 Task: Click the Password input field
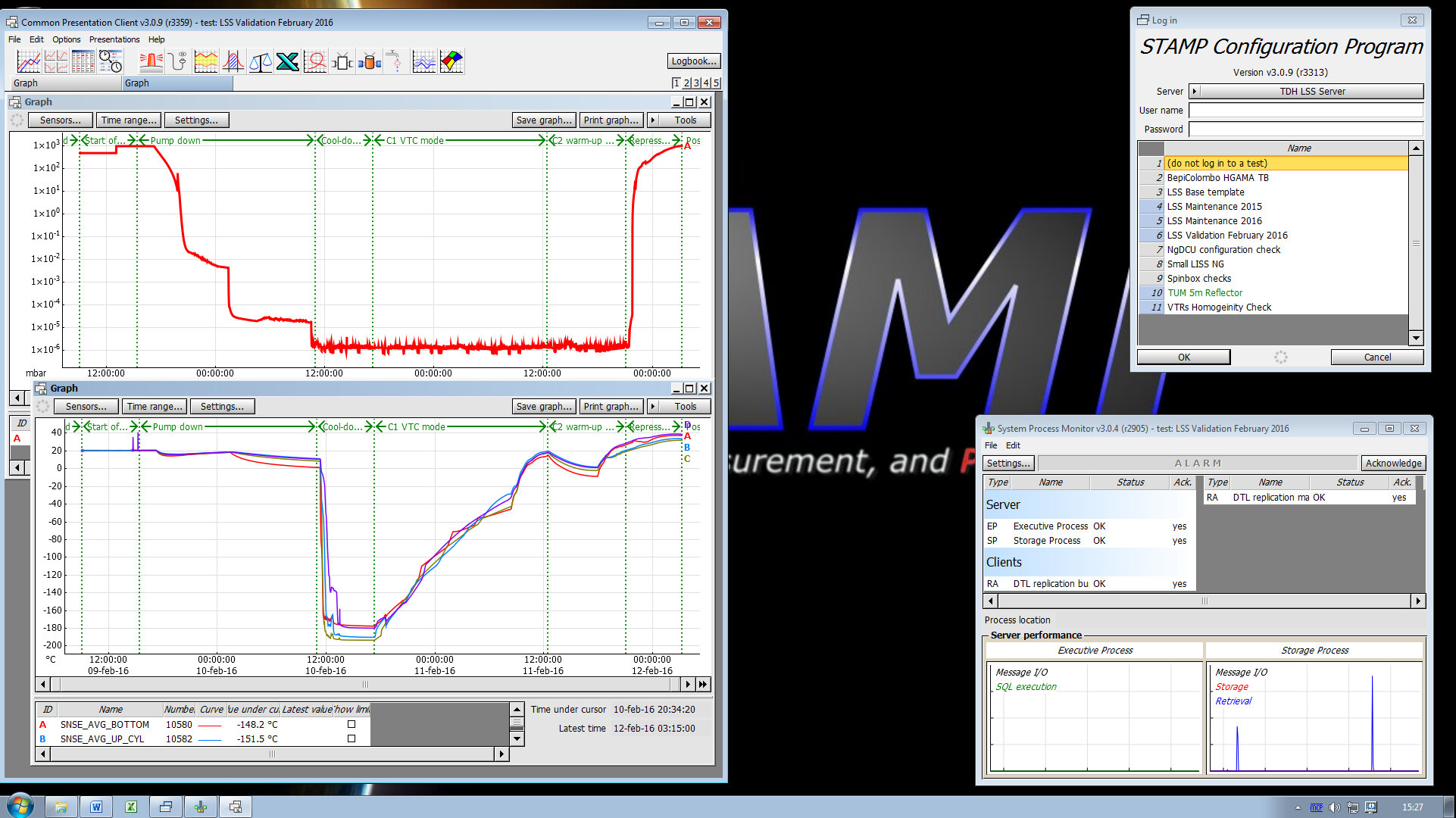1306,130
